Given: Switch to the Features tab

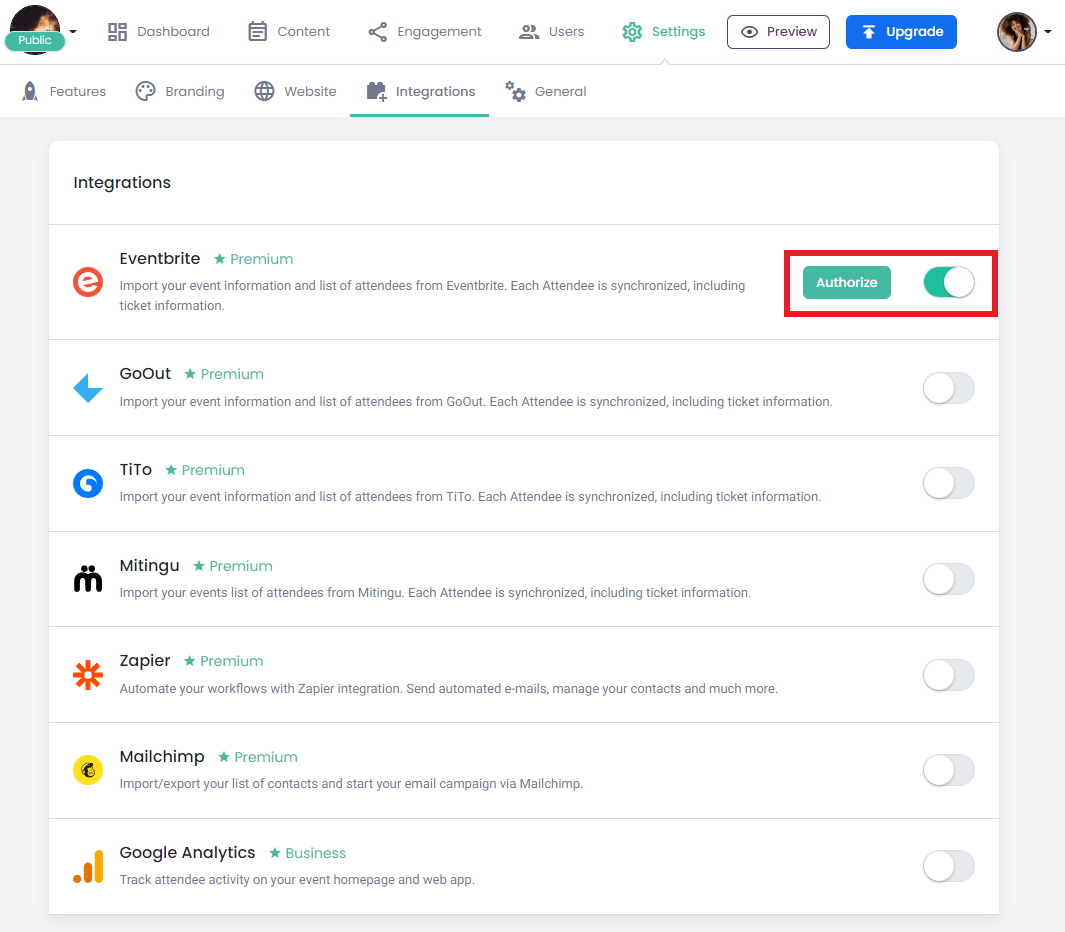Looking at the screenshot, I should (x=64, y=91).
